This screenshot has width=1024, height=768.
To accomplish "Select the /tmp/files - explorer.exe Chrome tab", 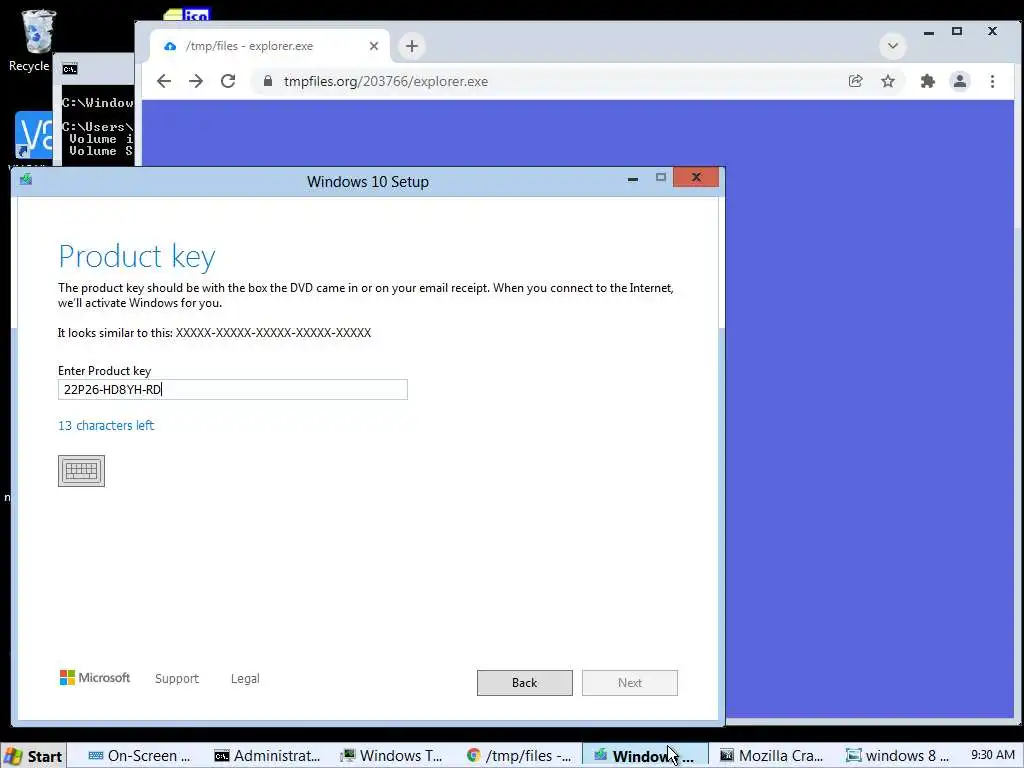I will pyautogui.click(x=270, y=46).
